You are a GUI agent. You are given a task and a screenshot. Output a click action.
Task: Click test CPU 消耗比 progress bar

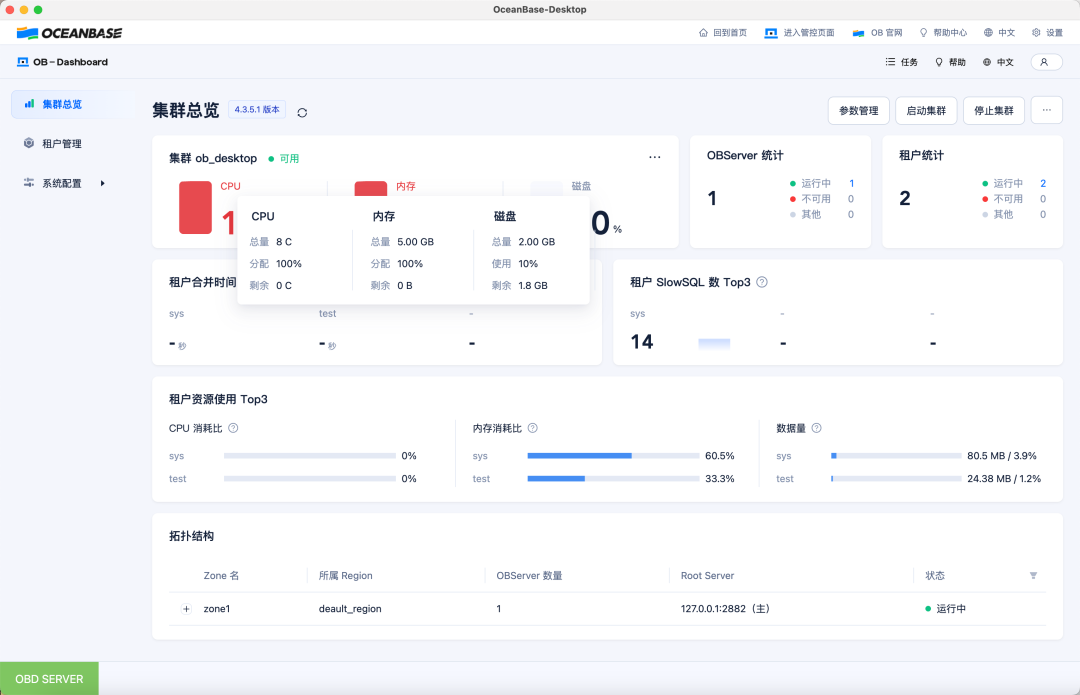point(310,479)
